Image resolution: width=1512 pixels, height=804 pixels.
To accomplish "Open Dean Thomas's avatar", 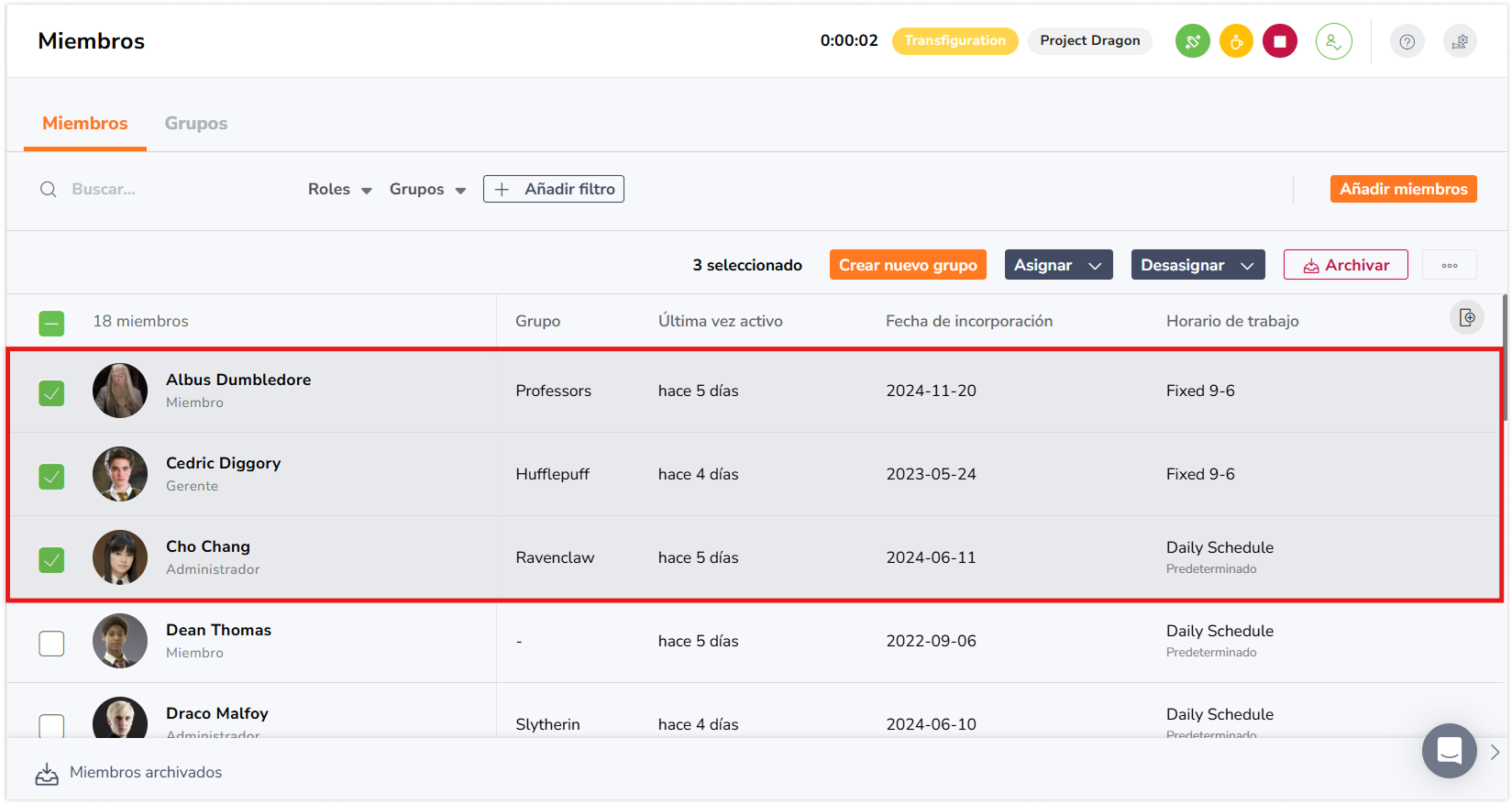I will click(x=120, y=641).
